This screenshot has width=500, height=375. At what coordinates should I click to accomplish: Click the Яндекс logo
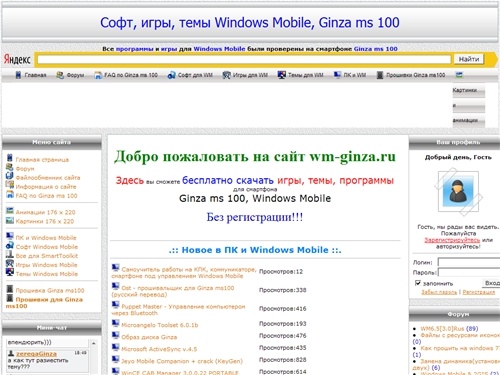[17, 59]
